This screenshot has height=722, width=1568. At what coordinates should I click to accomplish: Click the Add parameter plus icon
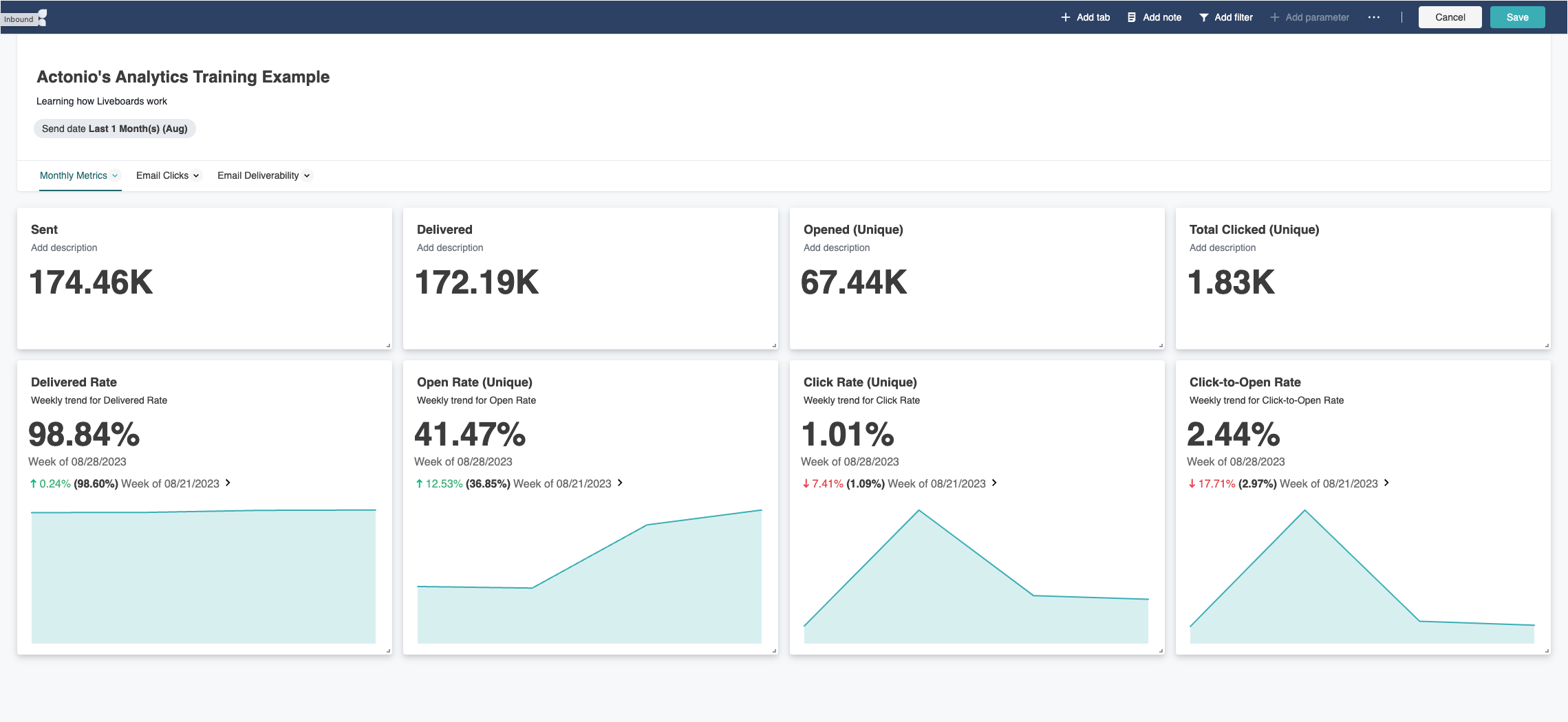coord(1274,17)
